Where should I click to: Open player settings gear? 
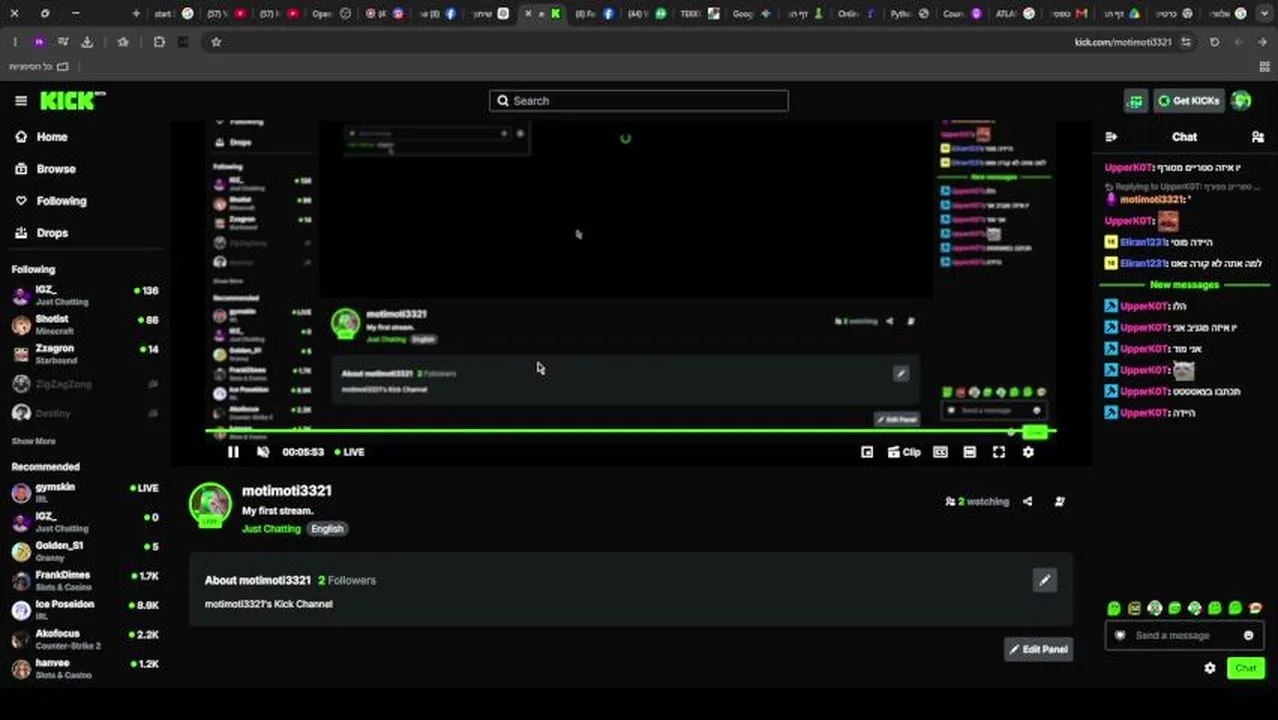pos(1028,452)
